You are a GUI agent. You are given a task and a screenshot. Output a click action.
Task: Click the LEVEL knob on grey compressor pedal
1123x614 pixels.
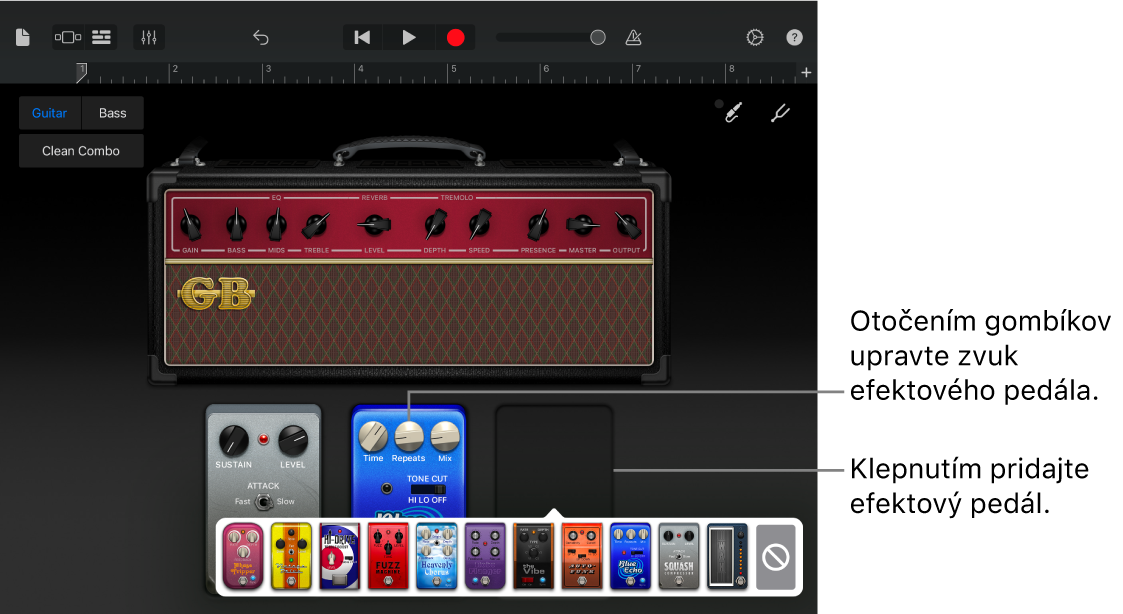(293, 441)
